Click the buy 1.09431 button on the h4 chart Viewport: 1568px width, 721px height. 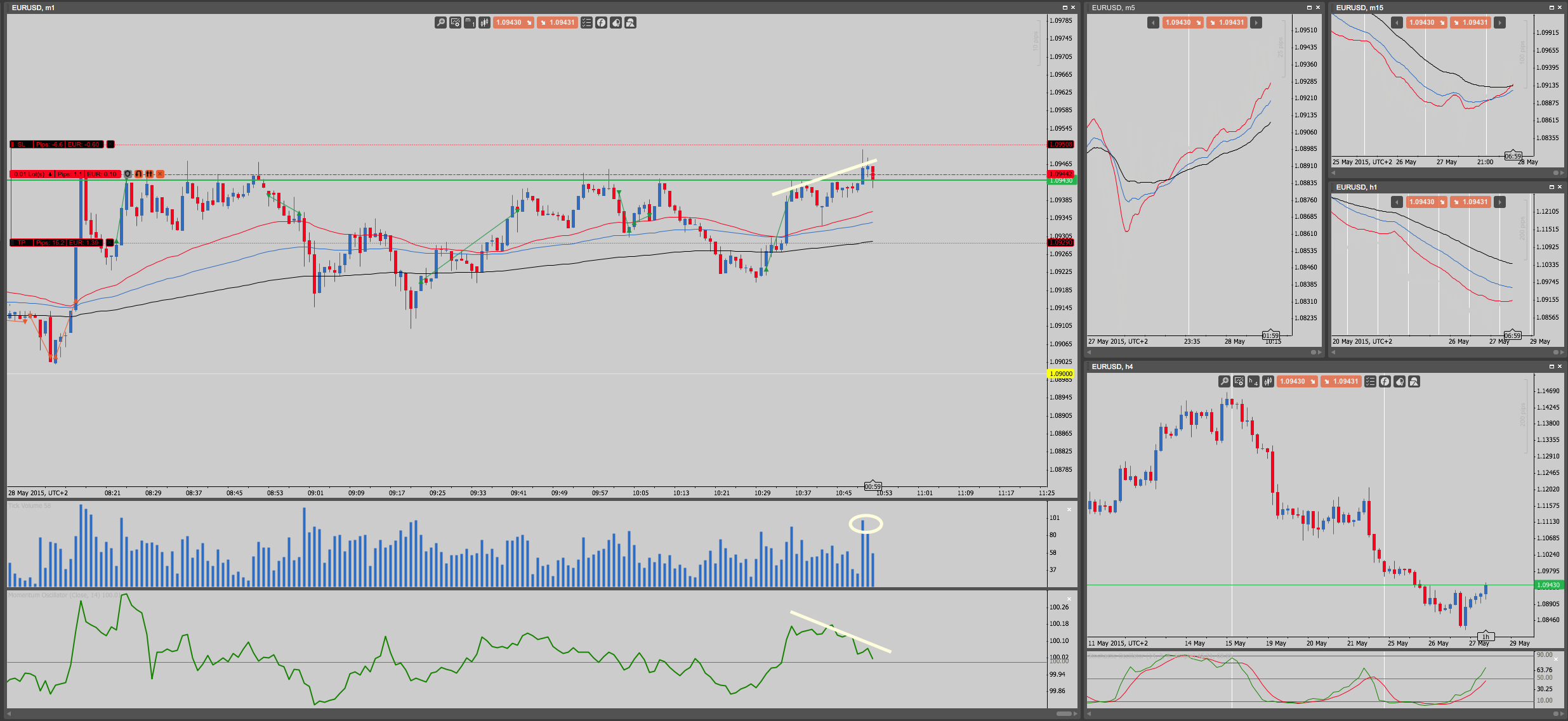coord(1340,382)
